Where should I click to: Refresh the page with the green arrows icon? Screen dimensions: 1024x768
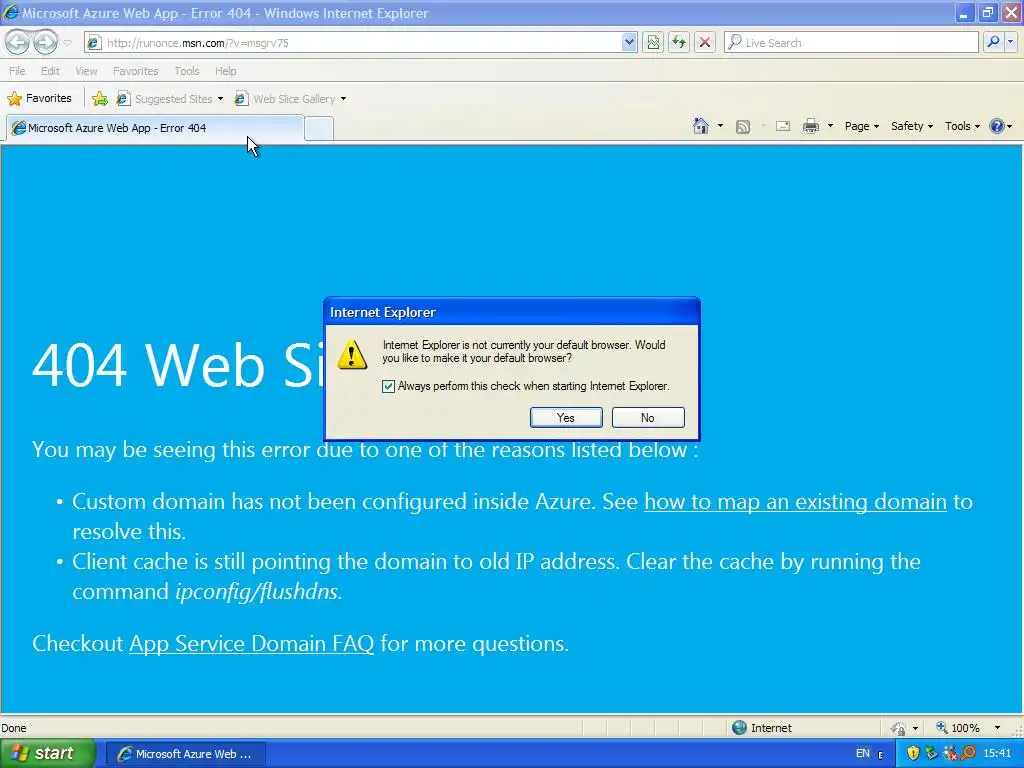[679, 42]
